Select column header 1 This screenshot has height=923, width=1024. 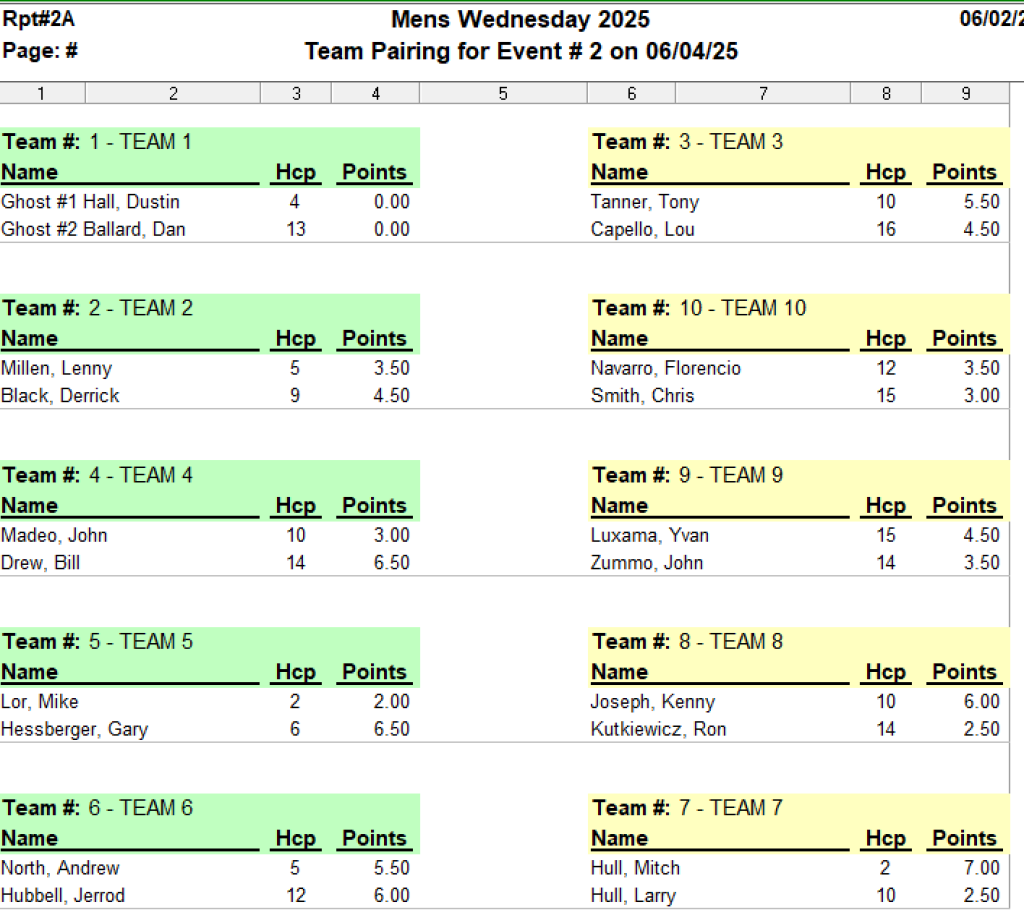pos(42,93)
